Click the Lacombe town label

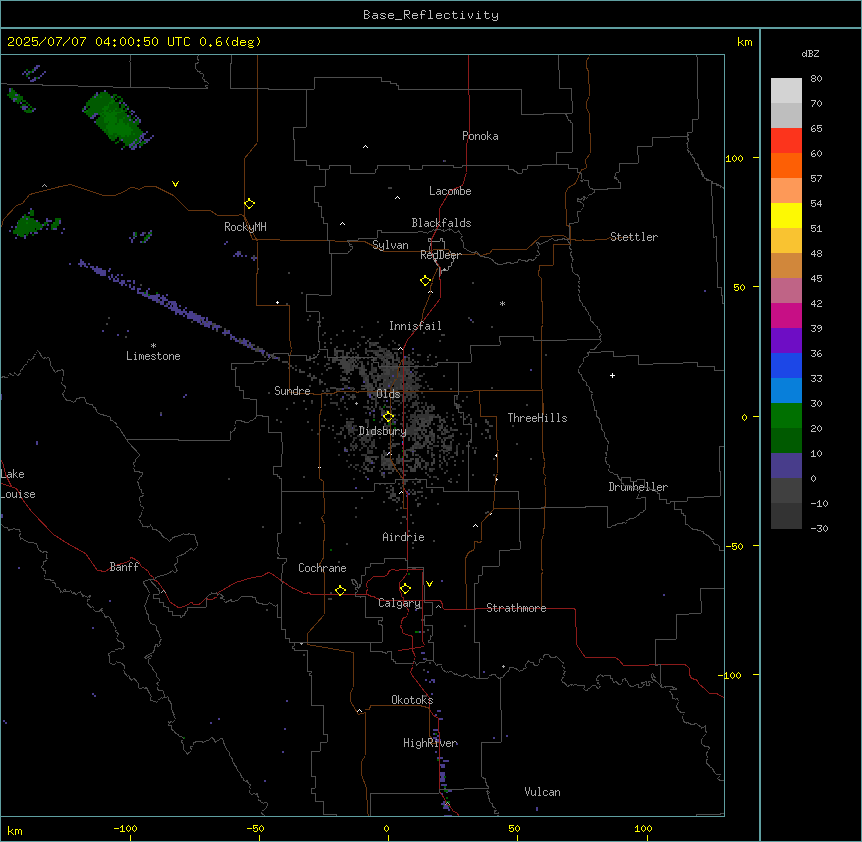point(450,191)
